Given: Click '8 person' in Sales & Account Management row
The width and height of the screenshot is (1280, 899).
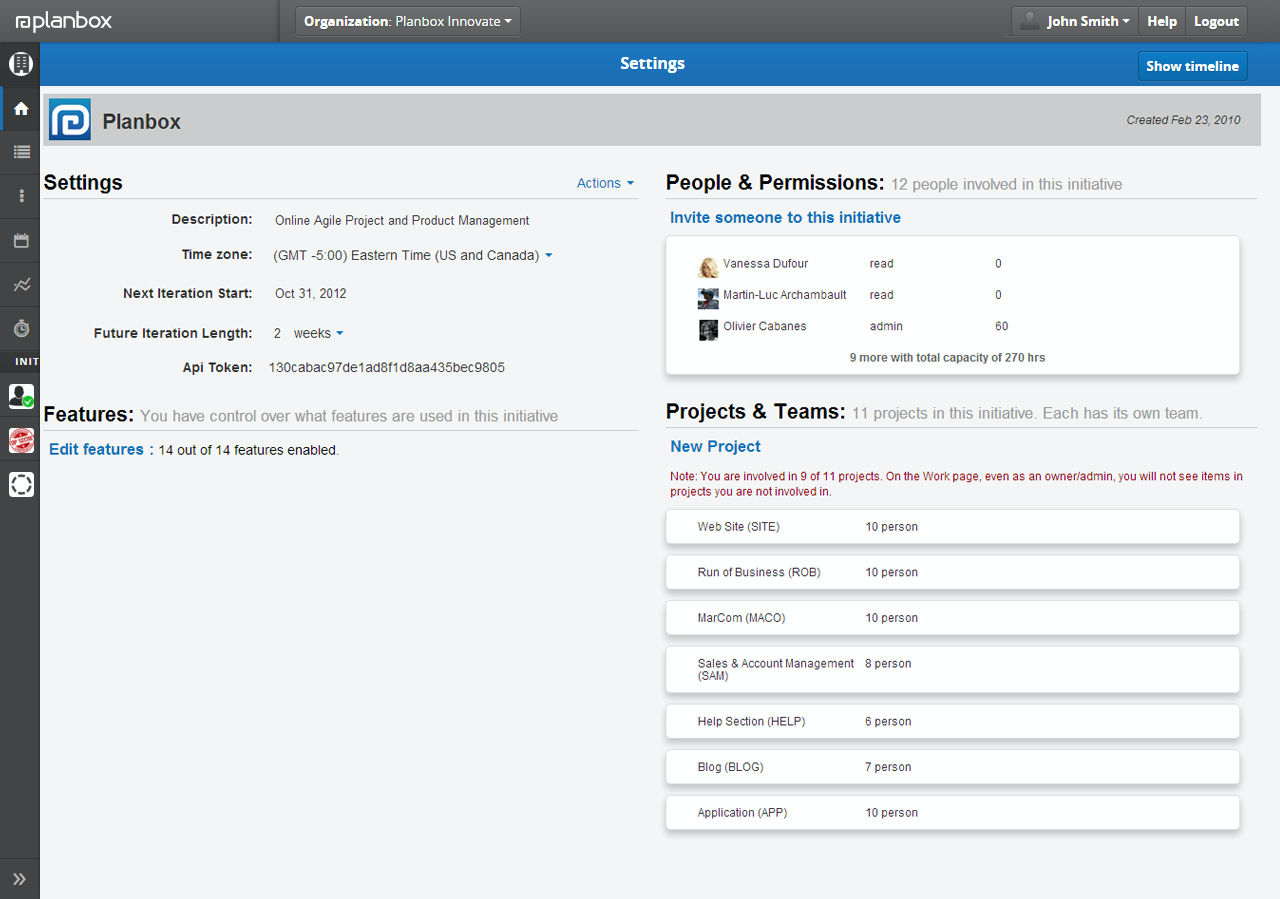Looking at the screenshot, I should [888, 664].
